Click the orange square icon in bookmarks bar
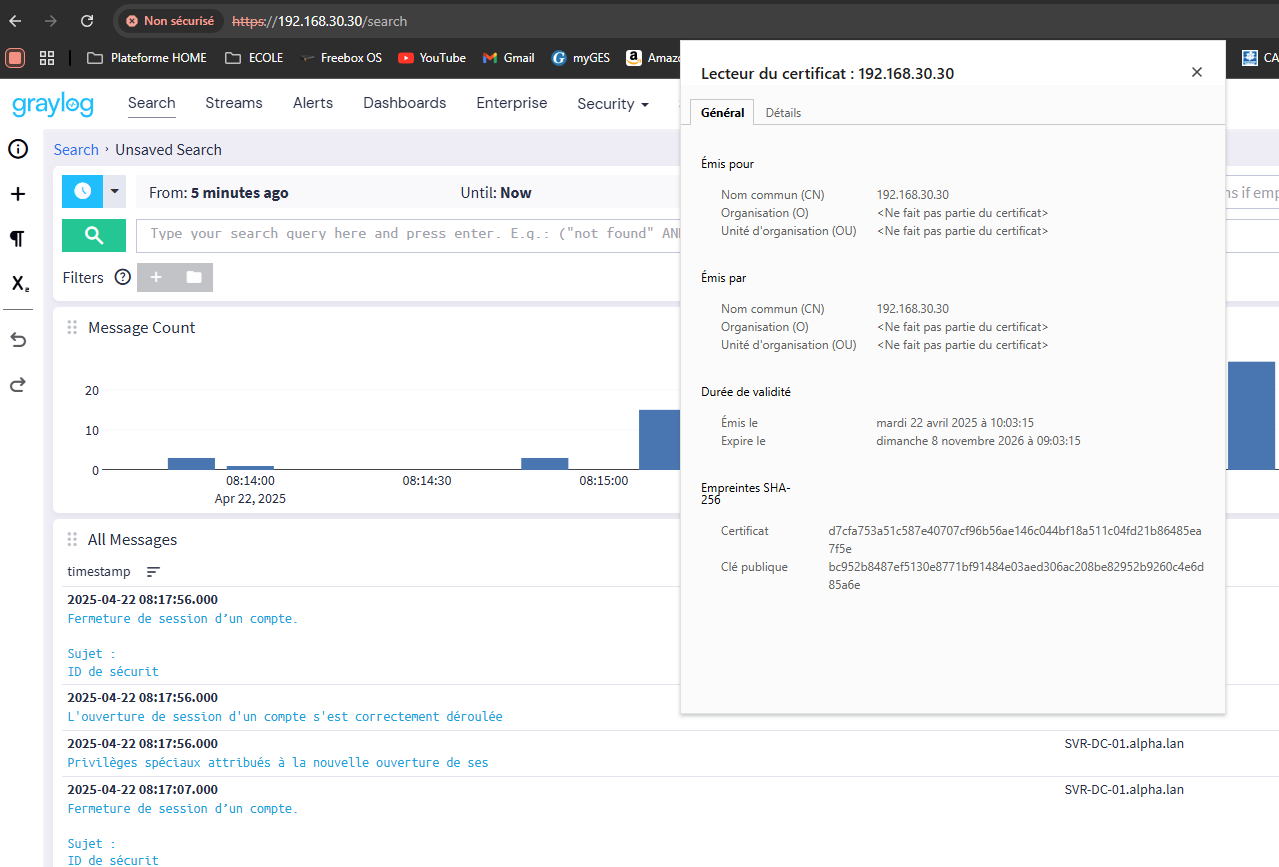The image size is (1279, 867). (x=15, y=58)
